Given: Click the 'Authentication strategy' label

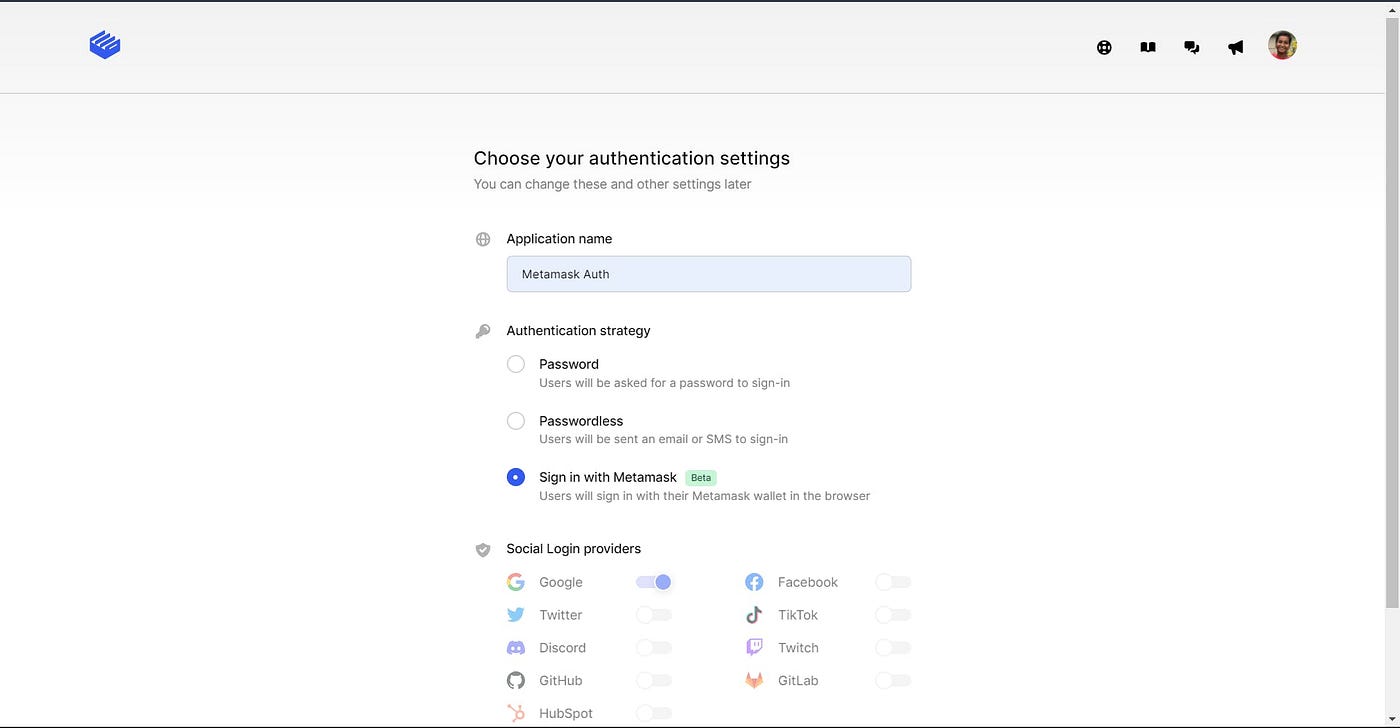Looking at the screenshot, I should [578, 331].
